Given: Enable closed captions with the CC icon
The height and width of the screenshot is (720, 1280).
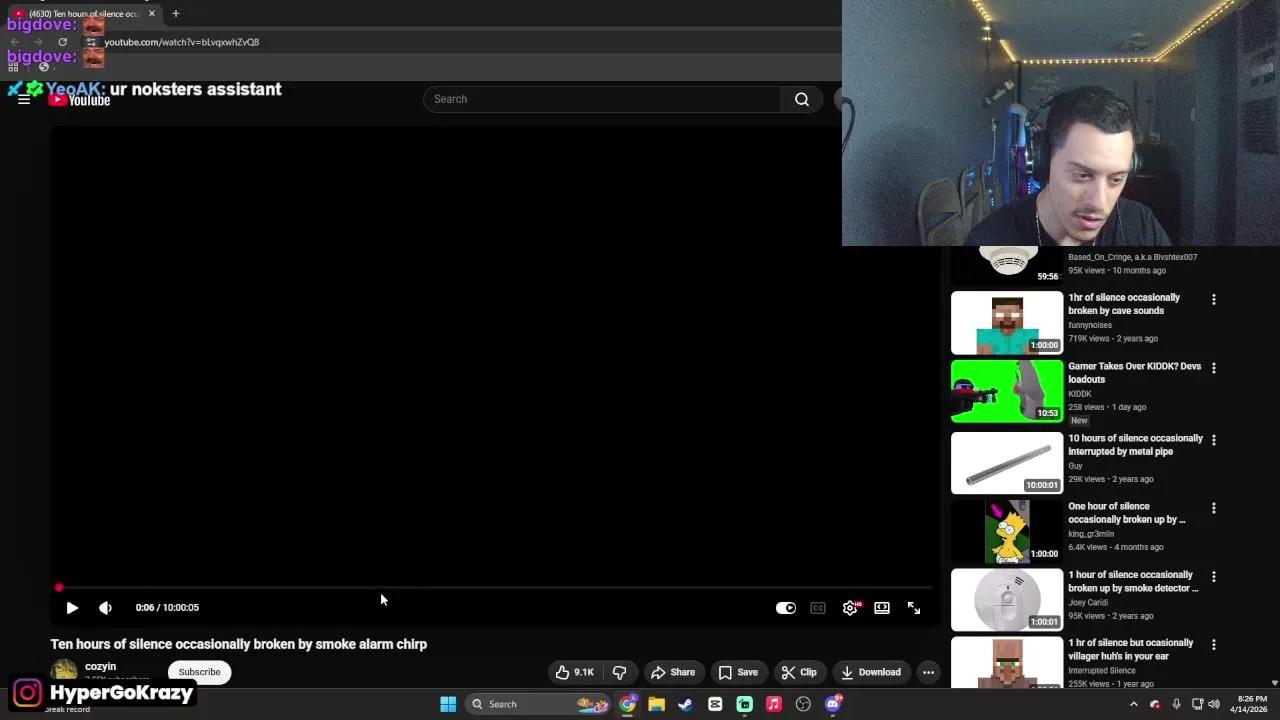Looking at the screenshot, I should 818,607.
